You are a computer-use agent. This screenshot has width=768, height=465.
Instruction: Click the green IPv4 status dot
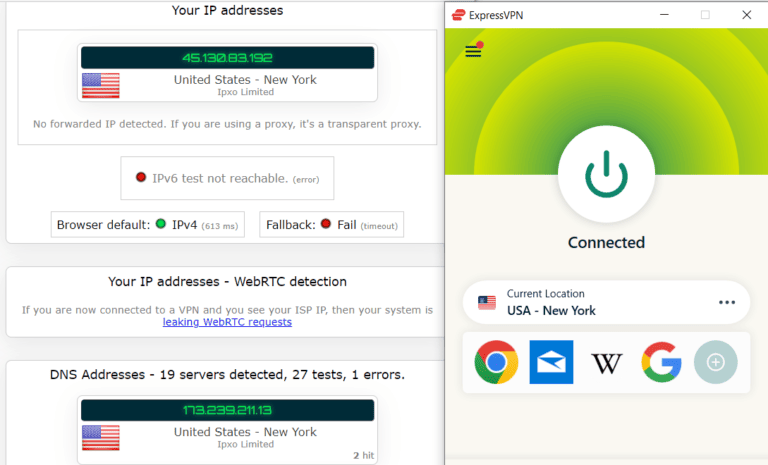(161, 224)
